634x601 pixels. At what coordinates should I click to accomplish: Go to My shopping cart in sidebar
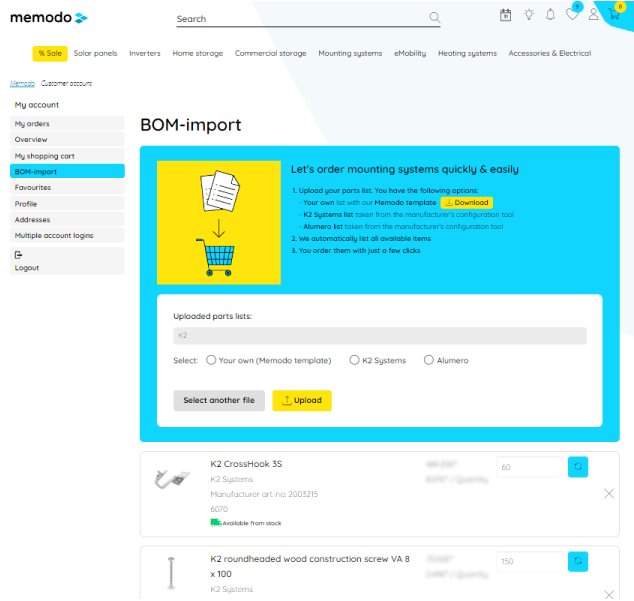(67, 156)
